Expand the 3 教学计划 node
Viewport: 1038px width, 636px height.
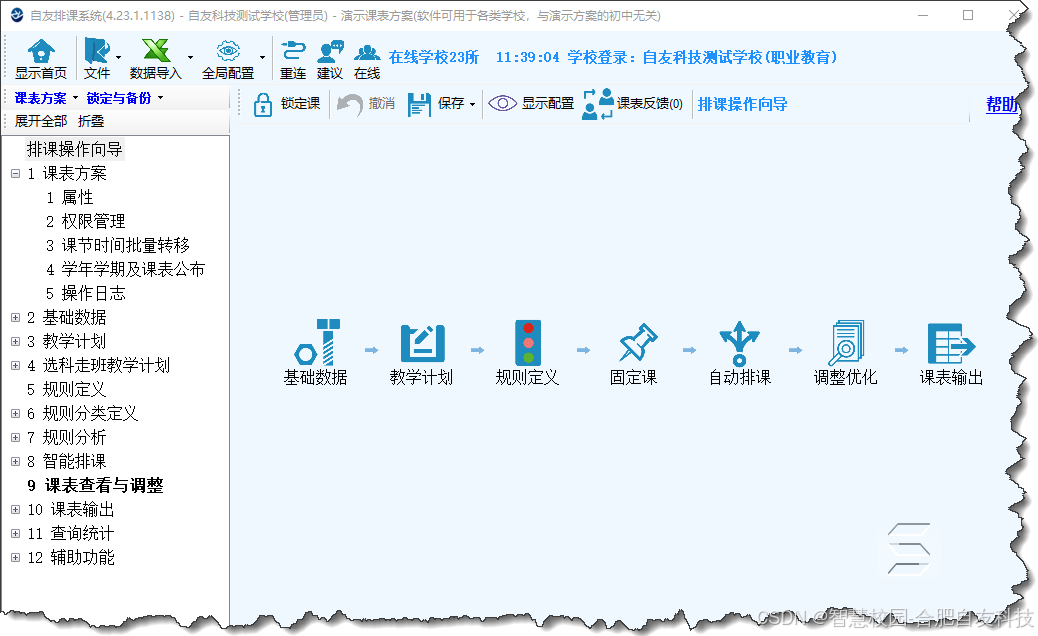[15, 341]
